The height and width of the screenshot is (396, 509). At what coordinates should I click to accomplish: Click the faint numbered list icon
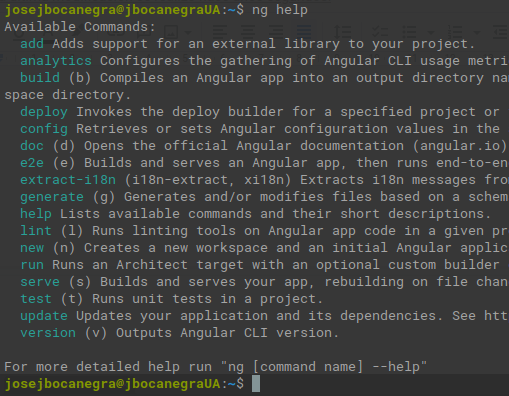pyautogui.click(x=455, y=32)
